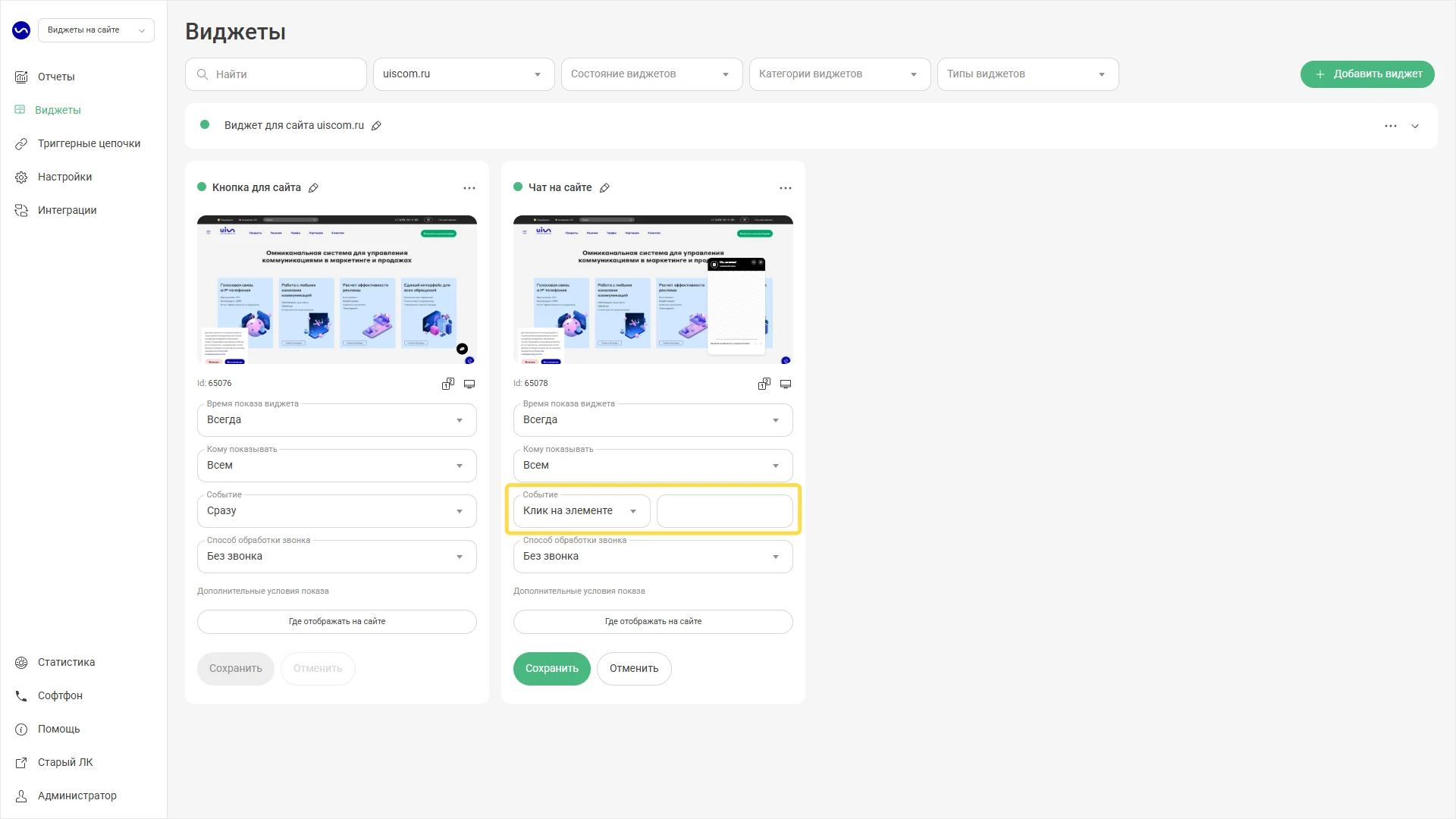
Task: Click the Старый ЛК external-link icon
Action: click(x=21, y=762)
